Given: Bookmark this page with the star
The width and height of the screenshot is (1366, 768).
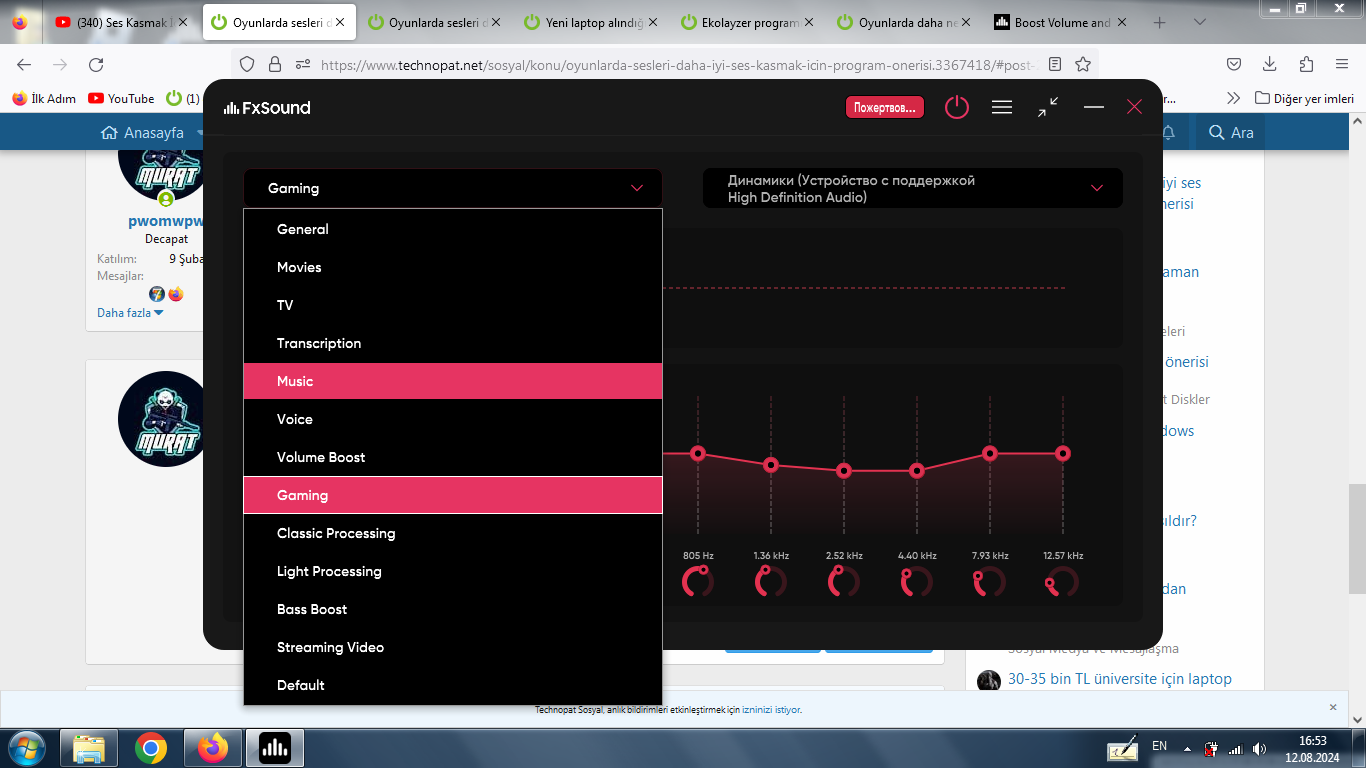Looking at the screenshot, I should [x=1083, y=64].
